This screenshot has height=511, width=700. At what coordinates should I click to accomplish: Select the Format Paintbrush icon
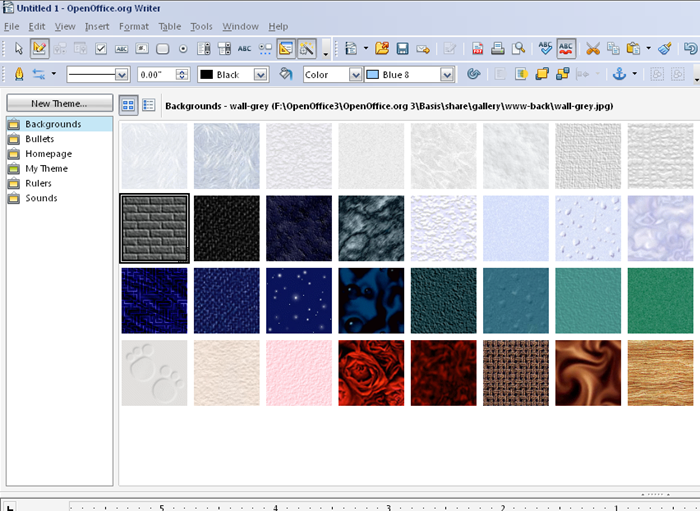point(665,48)
